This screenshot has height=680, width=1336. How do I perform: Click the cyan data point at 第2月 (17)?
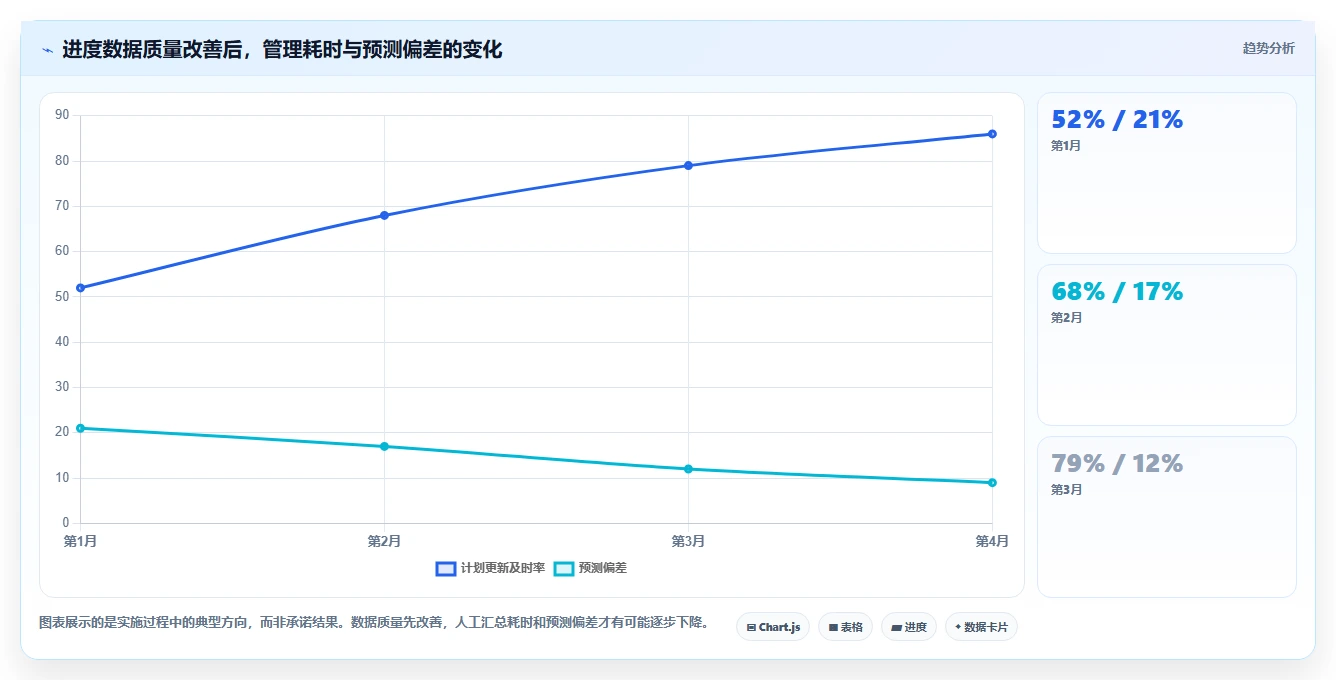pyautogui.click(x=384, y=446)
